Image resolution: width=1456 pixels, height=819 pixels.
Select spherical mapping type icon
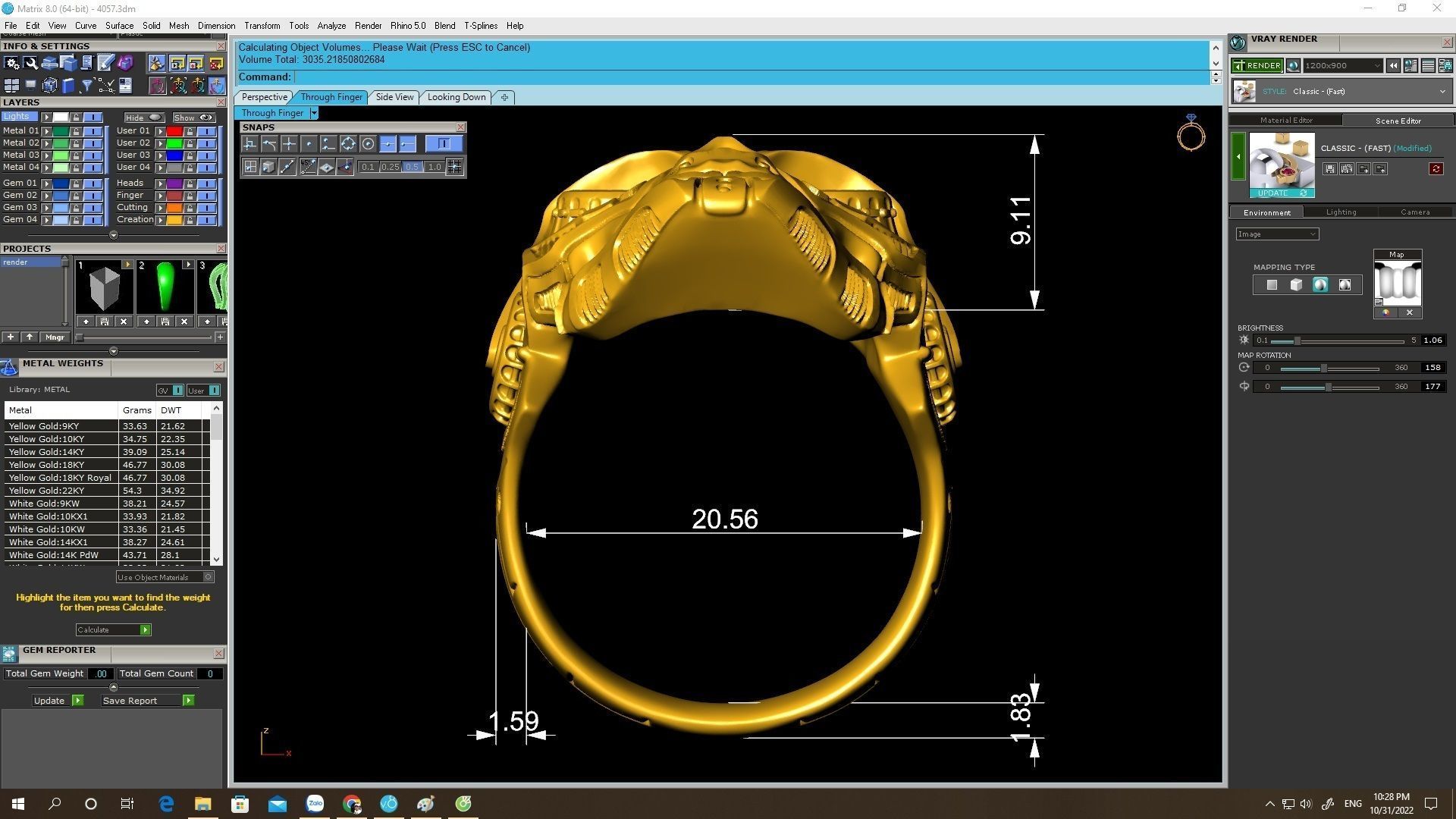1320,285
